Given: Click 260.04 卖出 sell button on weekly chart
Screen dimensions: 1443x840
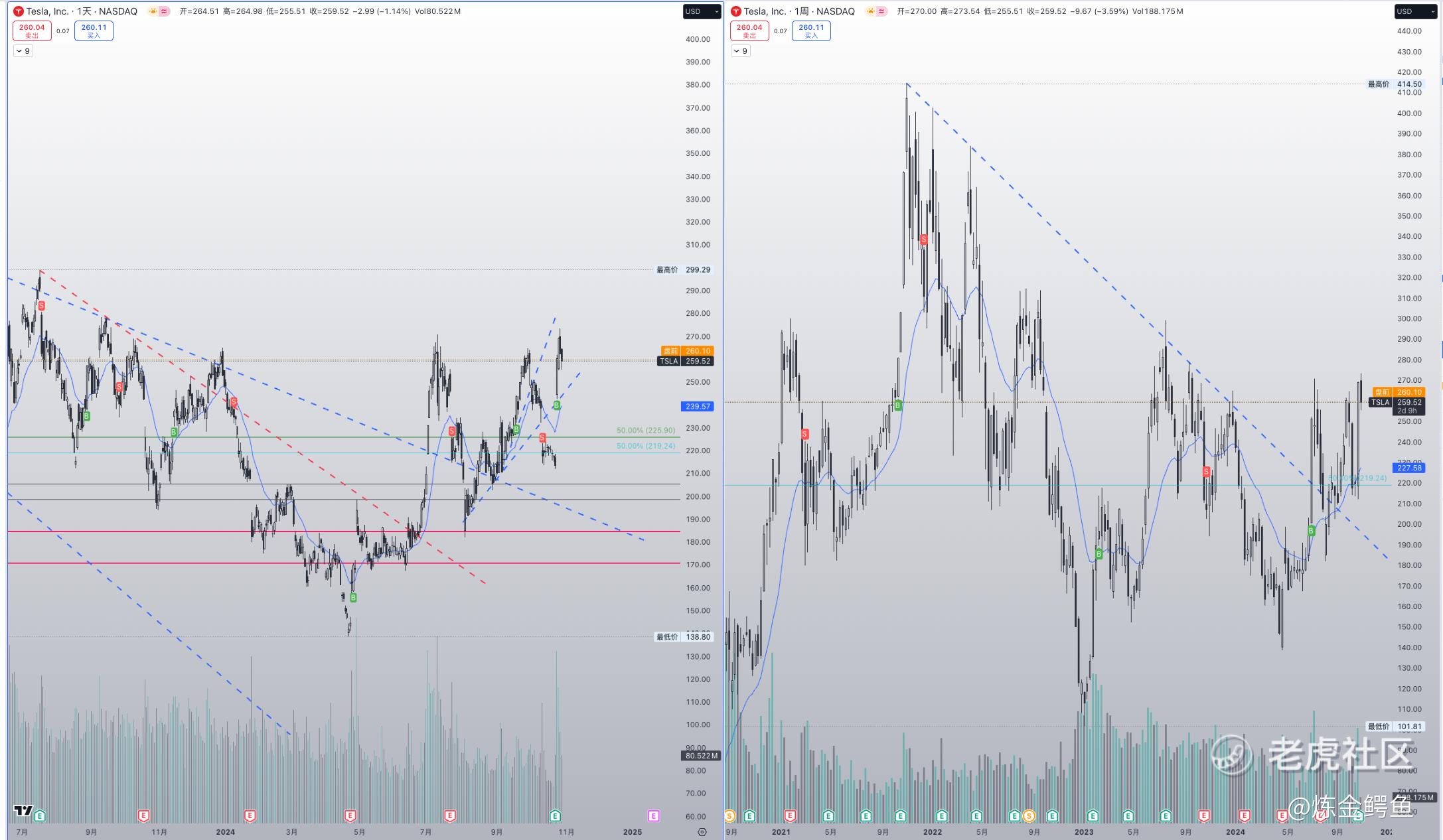Looking at the screenshot, I should coord(749,31).
